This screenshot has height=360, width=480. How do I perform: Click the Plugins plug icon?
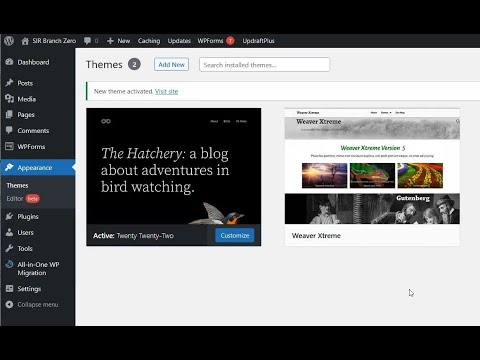[9, 216]
